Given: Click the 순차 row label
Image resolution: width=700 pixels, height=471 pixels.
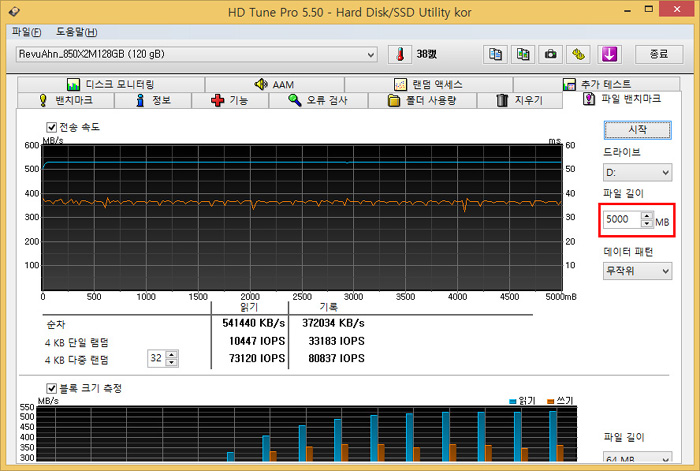Looking at the screenshot, I should coord(56,325).
